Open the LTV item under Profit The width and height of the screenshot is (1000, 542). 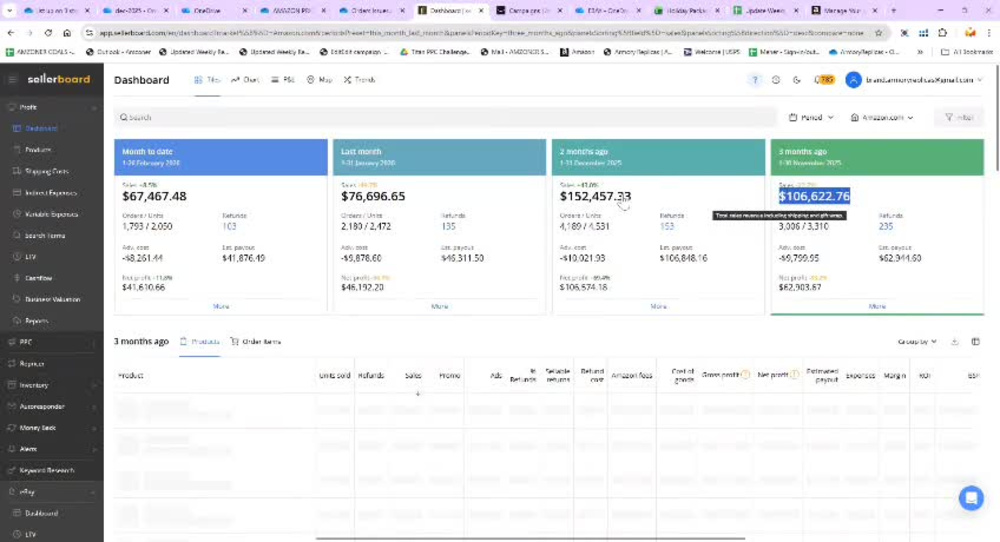click(x=31, y=257)
